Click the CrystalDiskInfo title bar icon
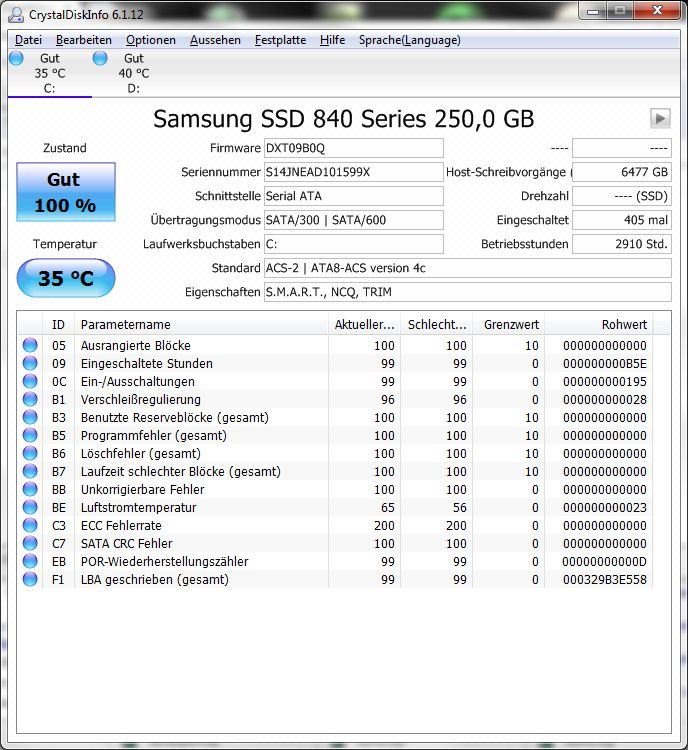Image resolution: width=688 pixels, height=750 pixels. tap(16, 14)
